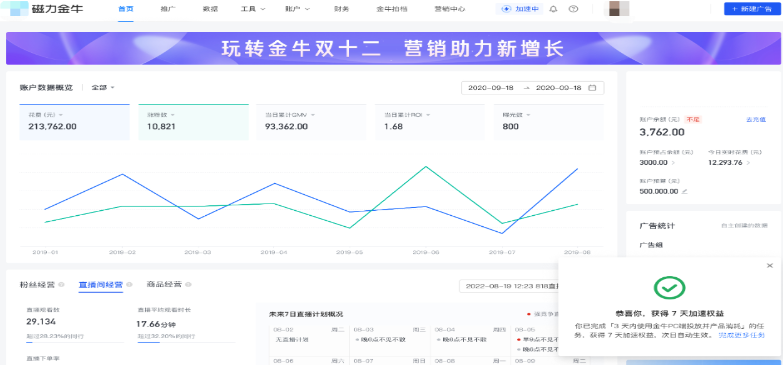Click info icon next to 粉丝经营
Screen dimensions: 783x365
[x=61, y=285]
